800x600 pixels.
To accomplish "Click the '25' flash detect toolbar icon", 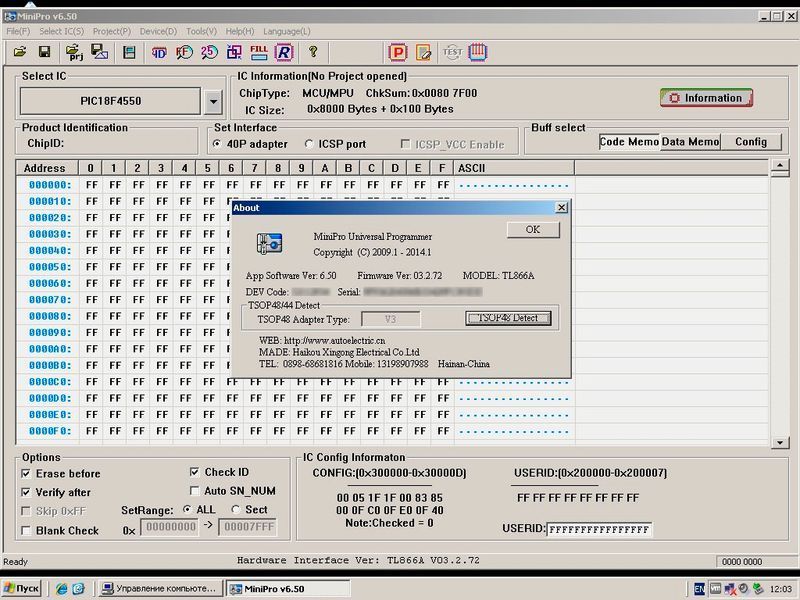I will click(x=209, y=52).
